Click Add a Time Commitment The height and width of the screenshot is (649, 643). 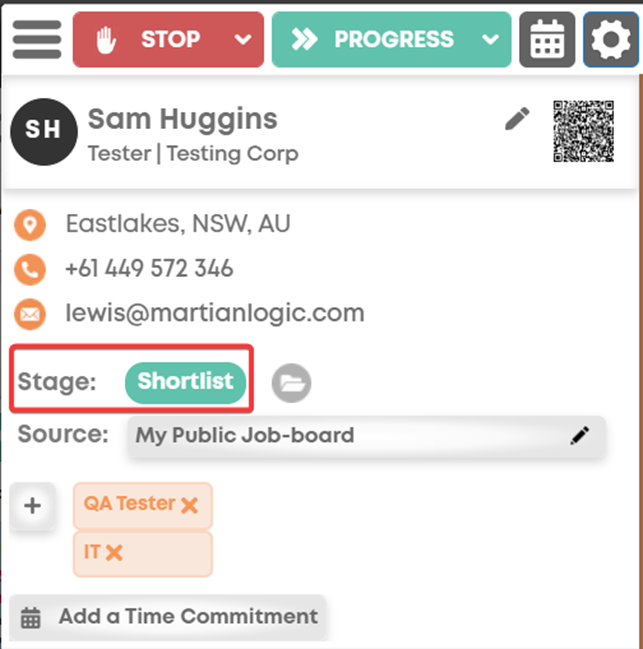coord(168,617)
